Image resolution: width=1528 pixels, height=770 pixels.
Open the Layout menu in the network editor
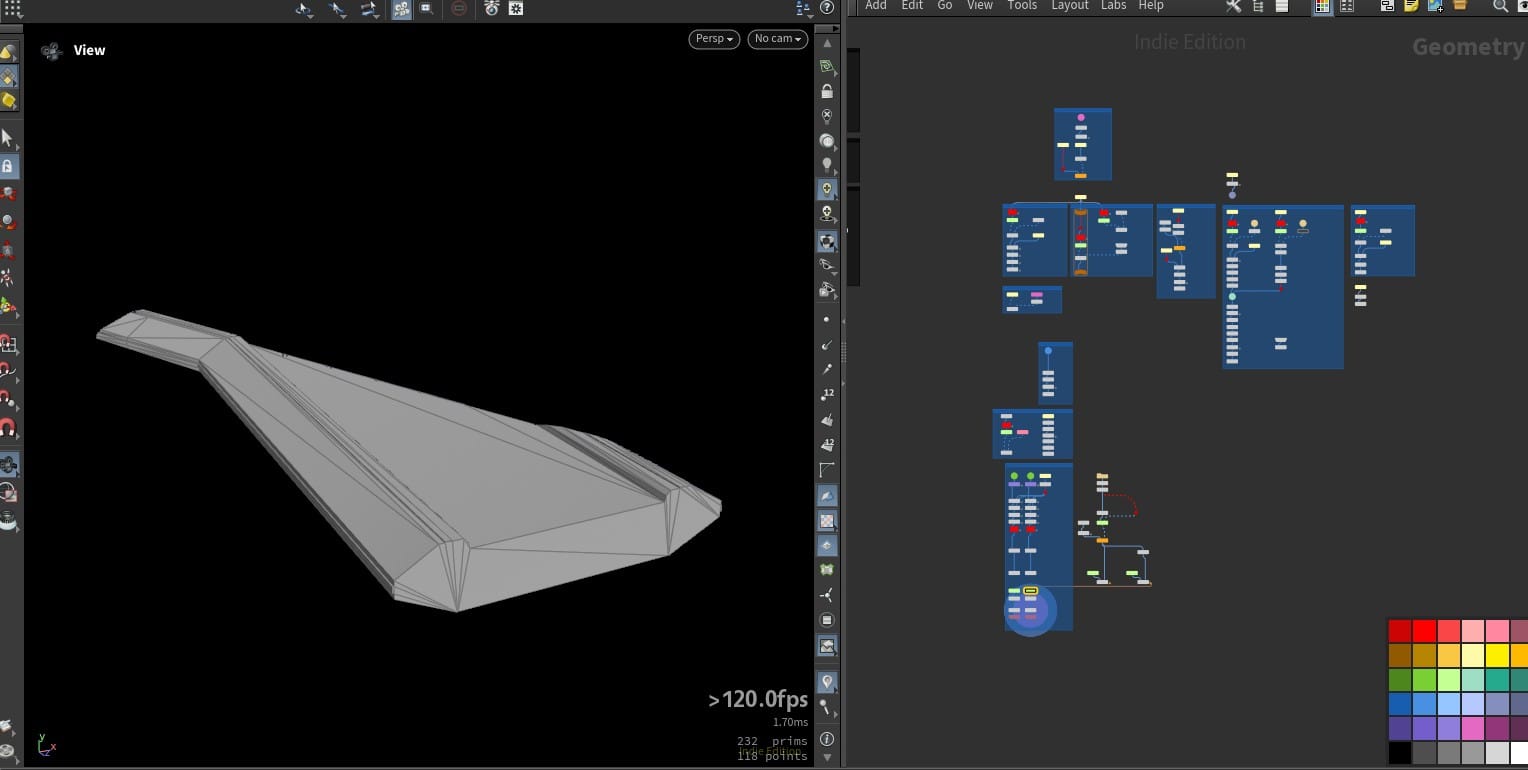(1069, 5)
